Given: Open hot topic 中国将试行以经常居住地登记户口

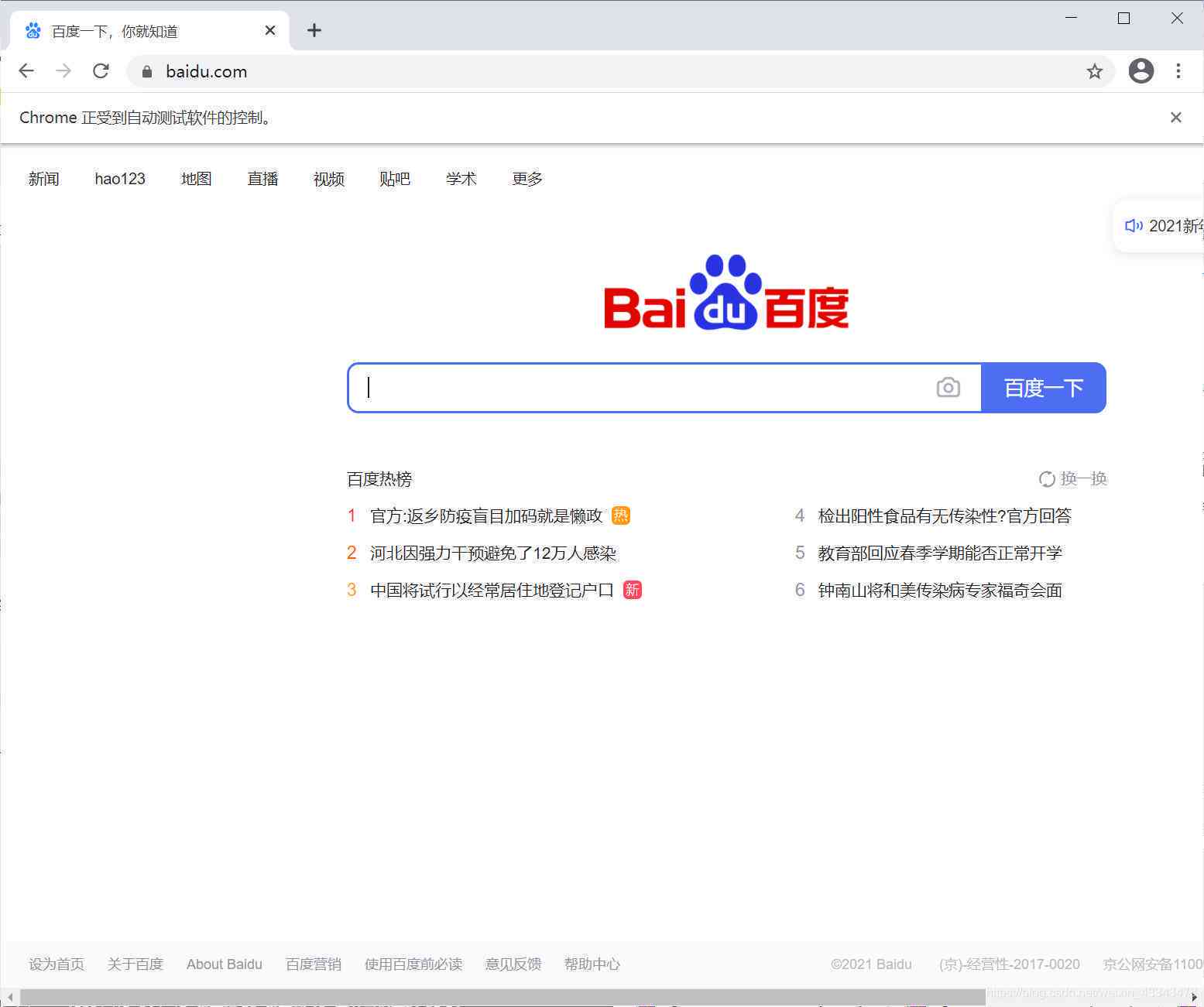Looking at the screenshot, I should [492, 590].
